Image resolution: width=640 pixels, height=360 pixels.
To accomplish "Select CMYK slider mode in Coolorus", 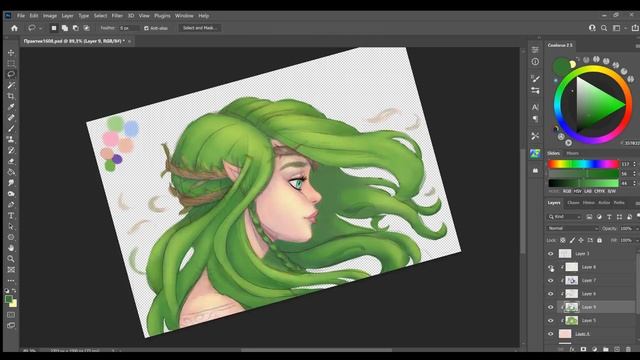I will point(600,191).
